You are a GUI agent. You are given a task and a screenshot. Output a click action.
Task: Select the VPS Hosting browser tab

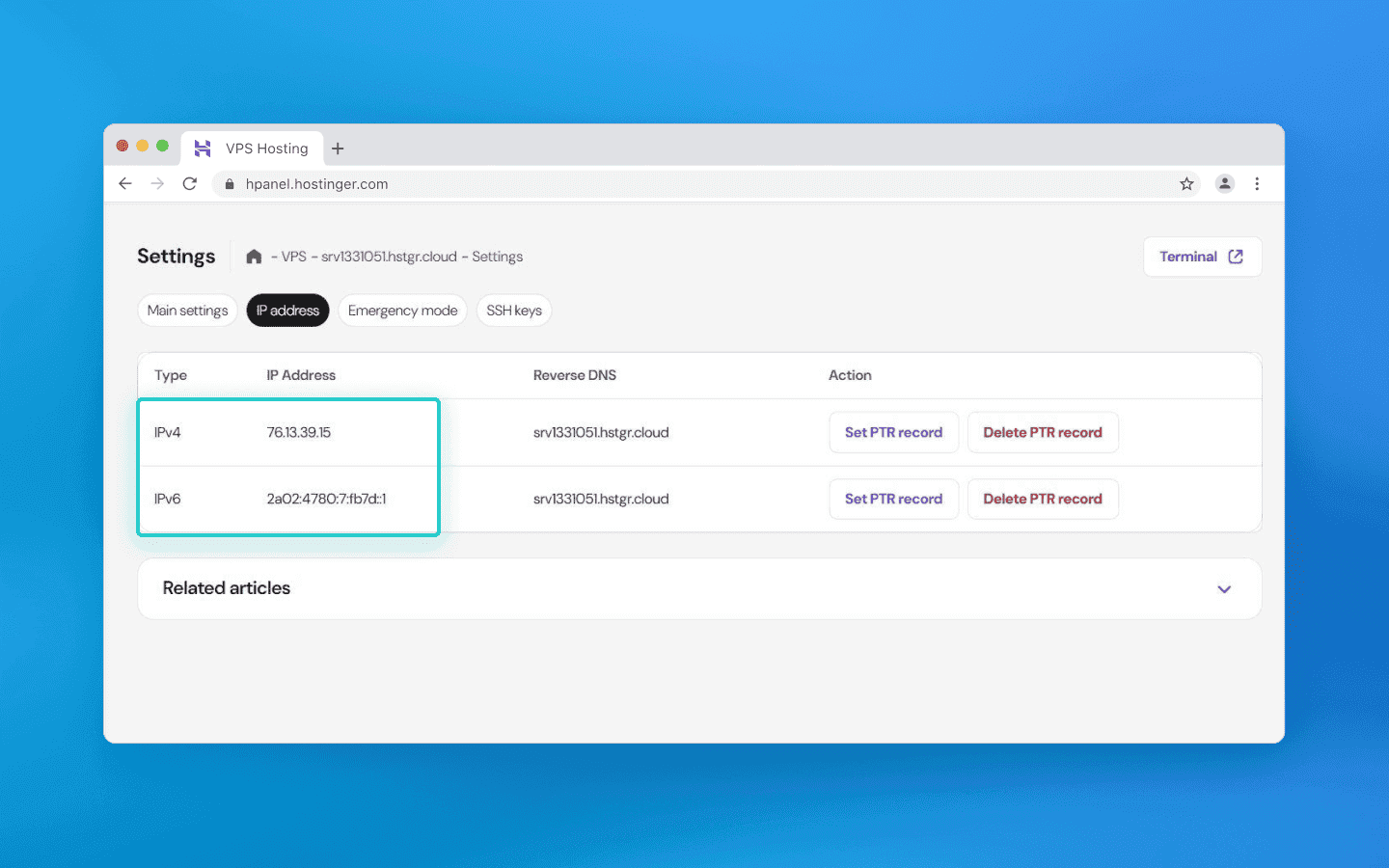point(253,149)
